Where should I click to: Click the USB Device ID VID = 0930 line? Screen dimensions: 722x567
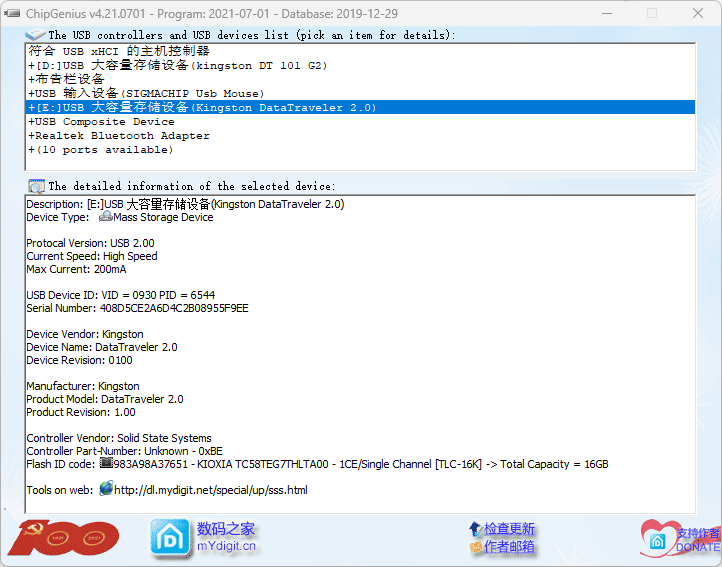(121, 295)
